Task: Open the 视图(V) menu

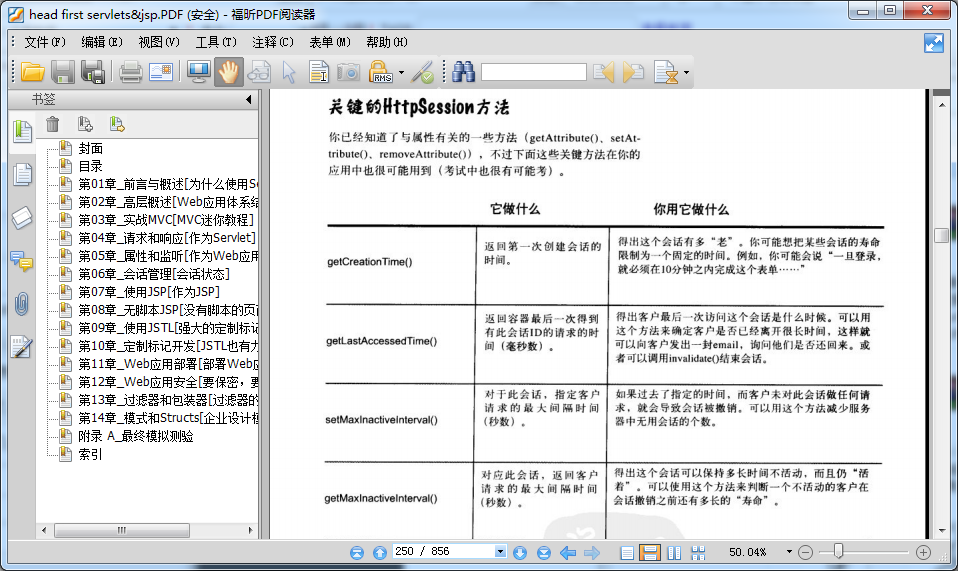Action: coord(158,42)
